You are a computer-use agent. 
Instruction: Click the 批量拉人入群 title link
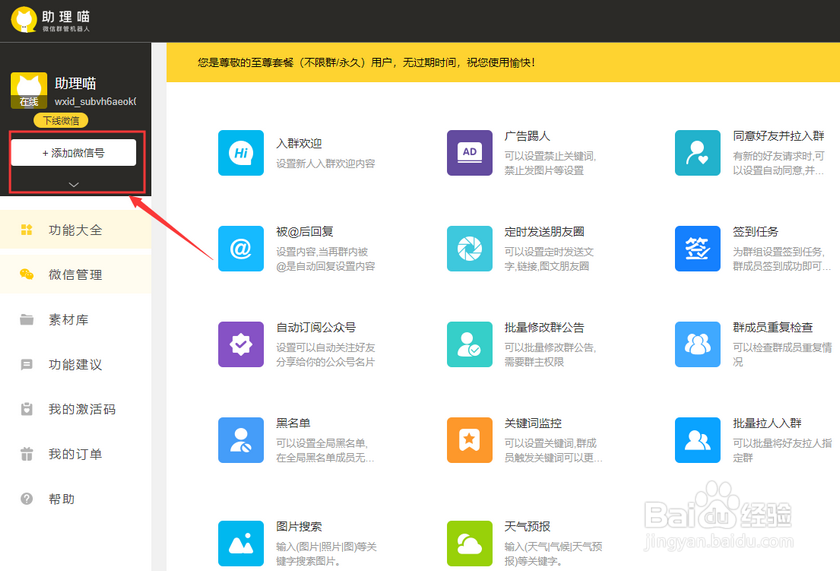pos(767,423)
